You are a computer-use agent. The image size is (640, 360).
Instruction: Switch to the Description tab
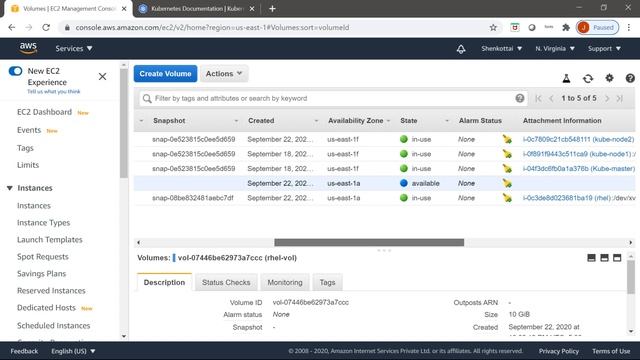164,282
